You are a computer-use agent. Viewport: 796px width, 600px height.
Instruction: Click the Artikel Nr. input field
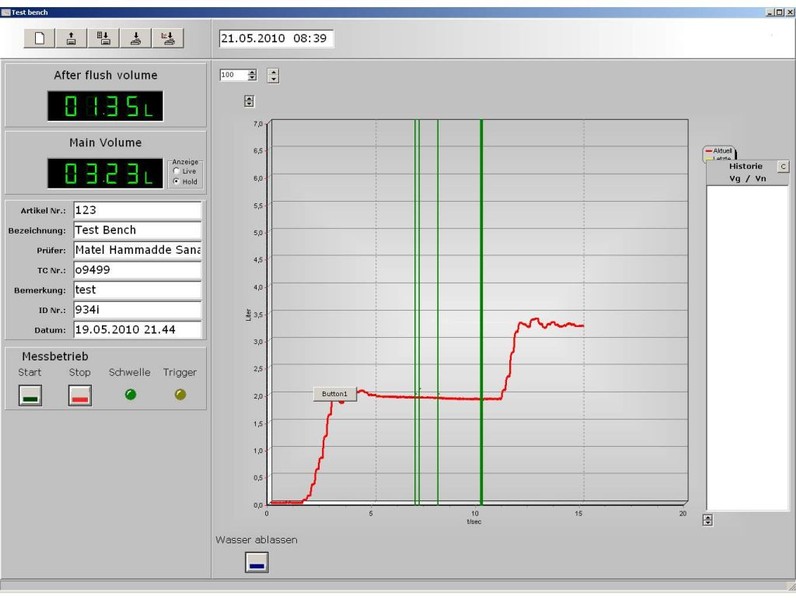[x=137, y=211]
